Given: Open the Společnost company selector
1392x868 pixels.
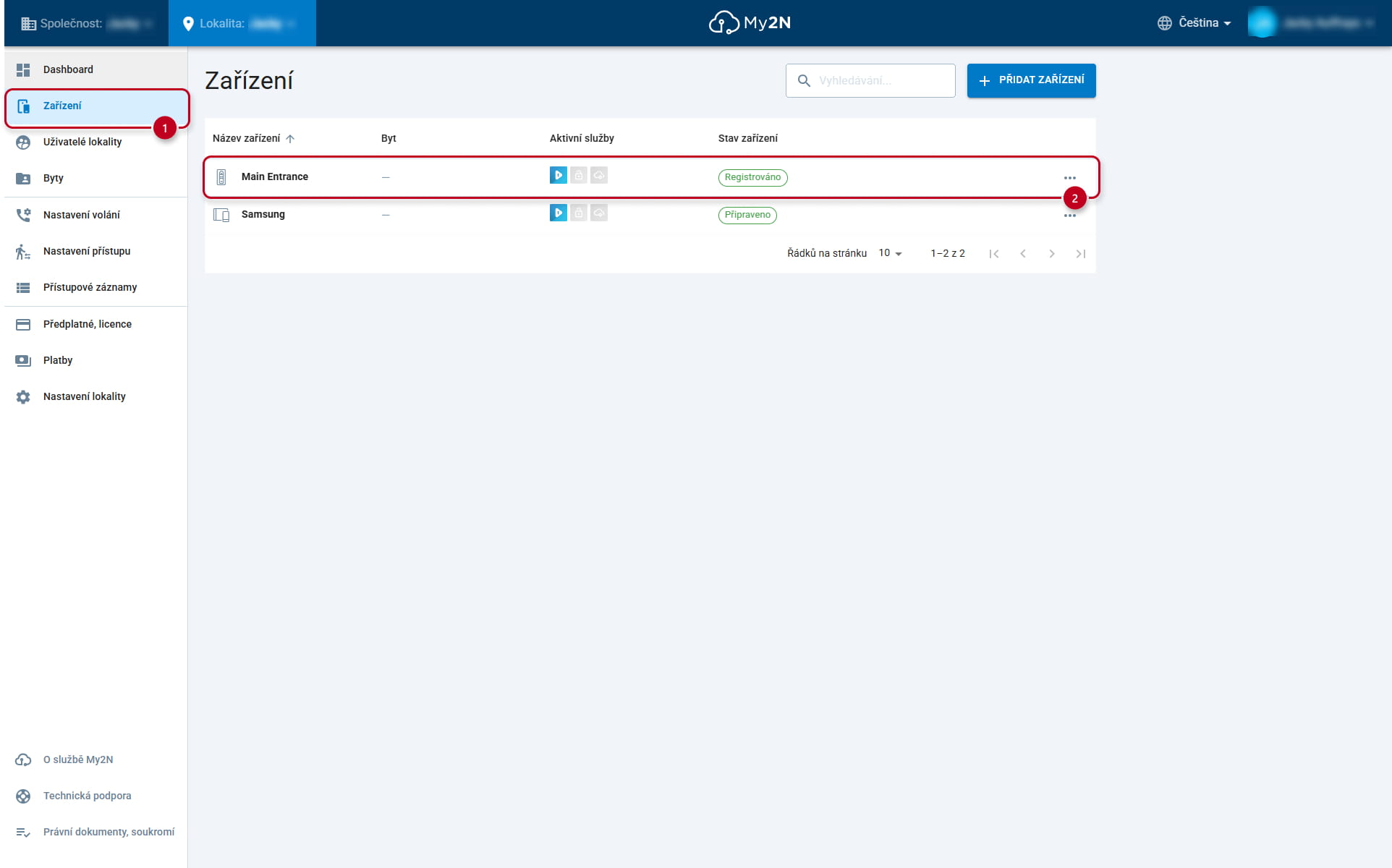Looking at the screenshot, I should tap(87, 23).
